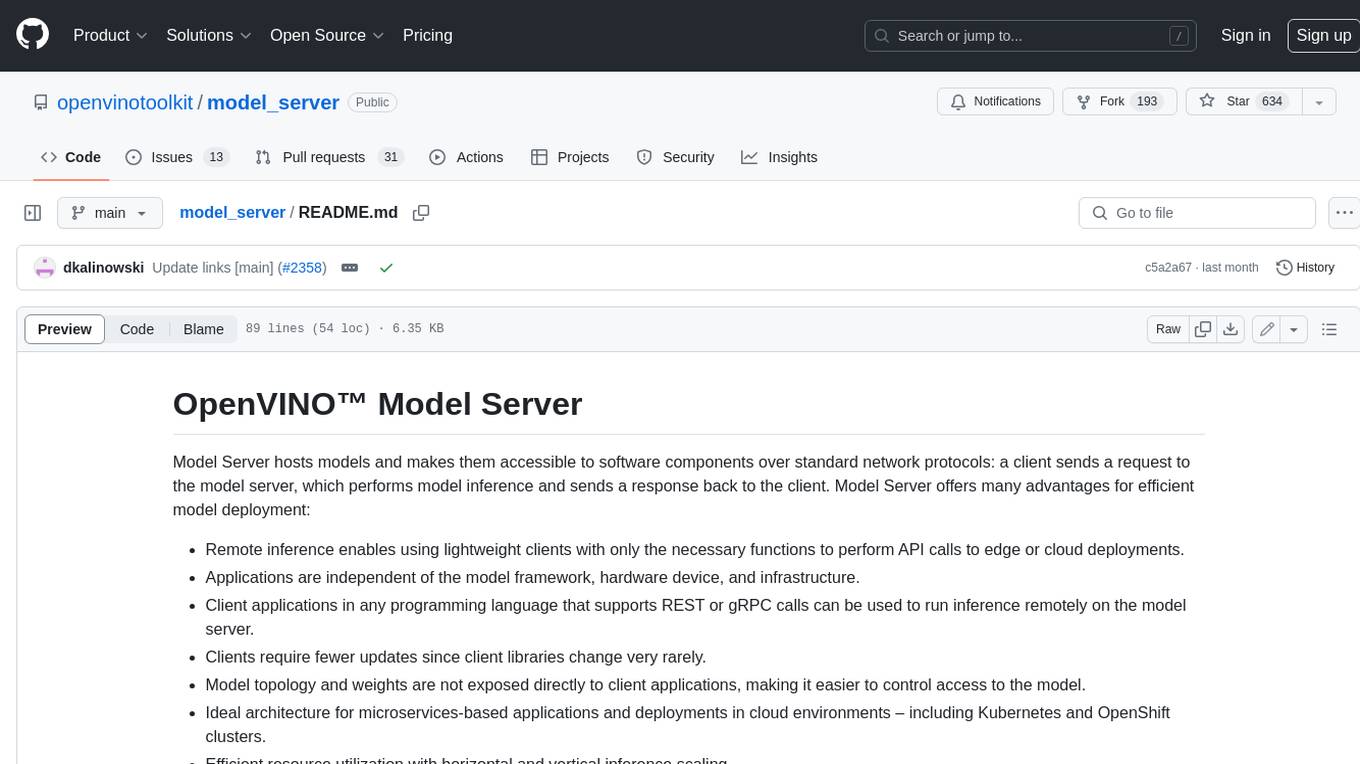1360x764 pixels.
Task: Click the Public visibility badge
Action: click(x=373, y=102)
